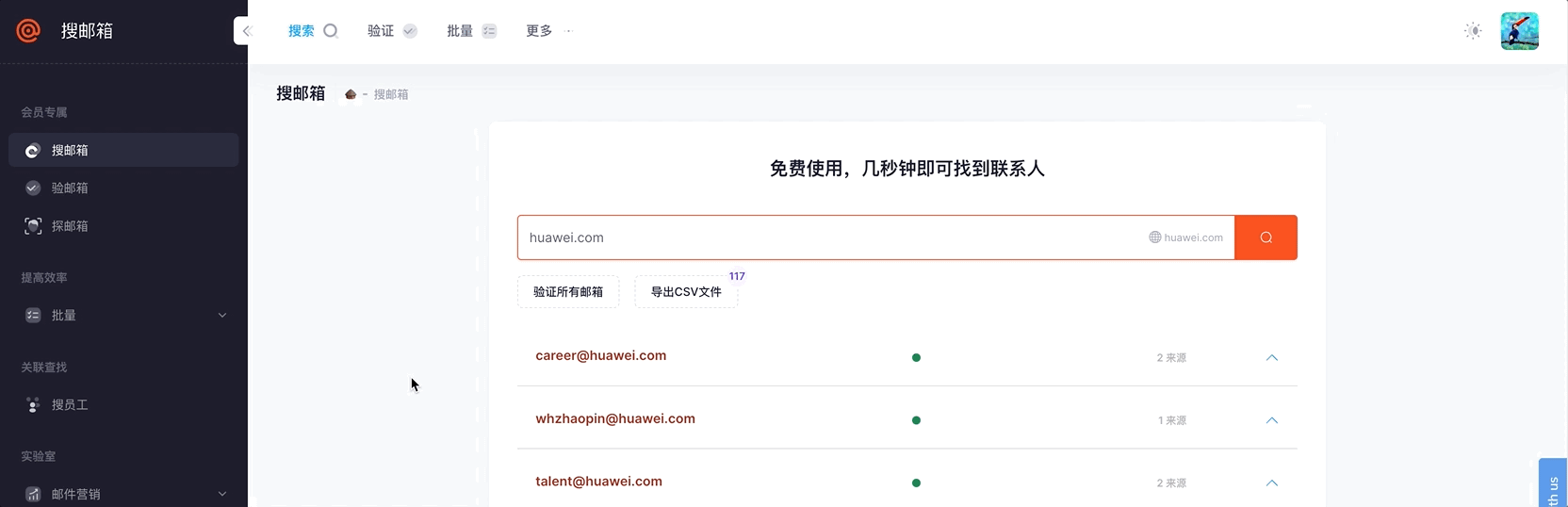Click whzhaopin@huawei.com email address
Viewport: 1568px width, 507px height.
[x=615, y=418]
